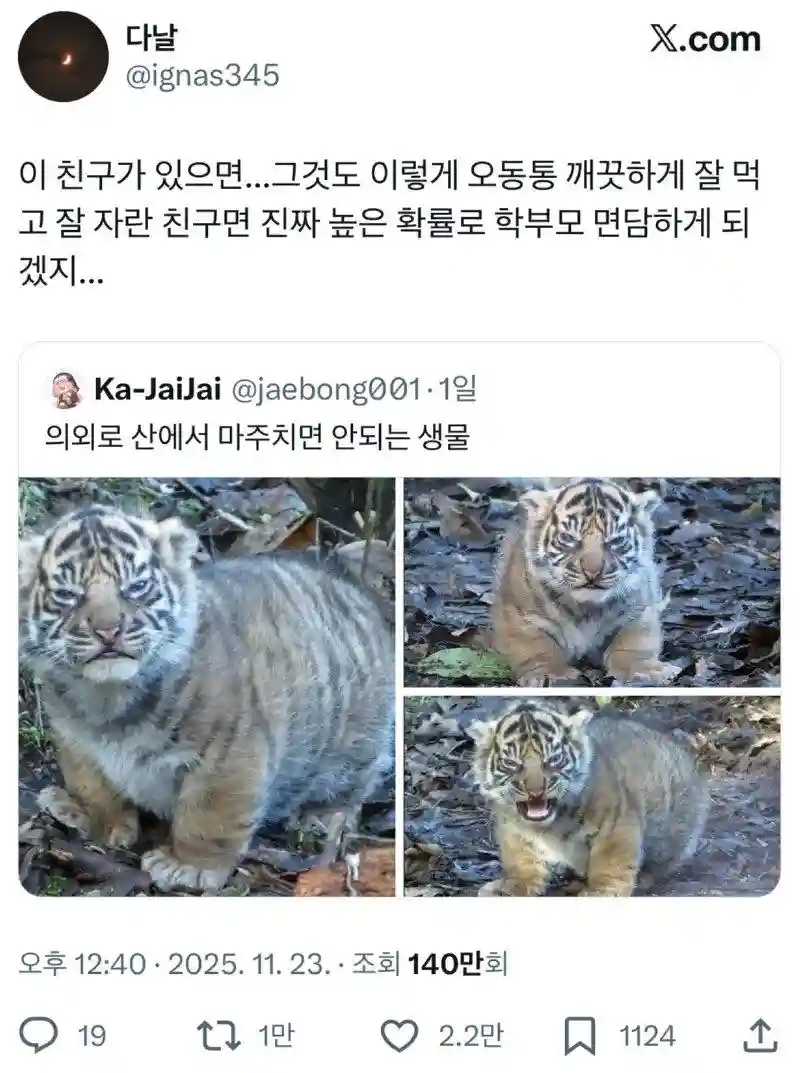800x1073 pixels.
Task: Open the top-right tiger cub photo
Action: [592, 581]
